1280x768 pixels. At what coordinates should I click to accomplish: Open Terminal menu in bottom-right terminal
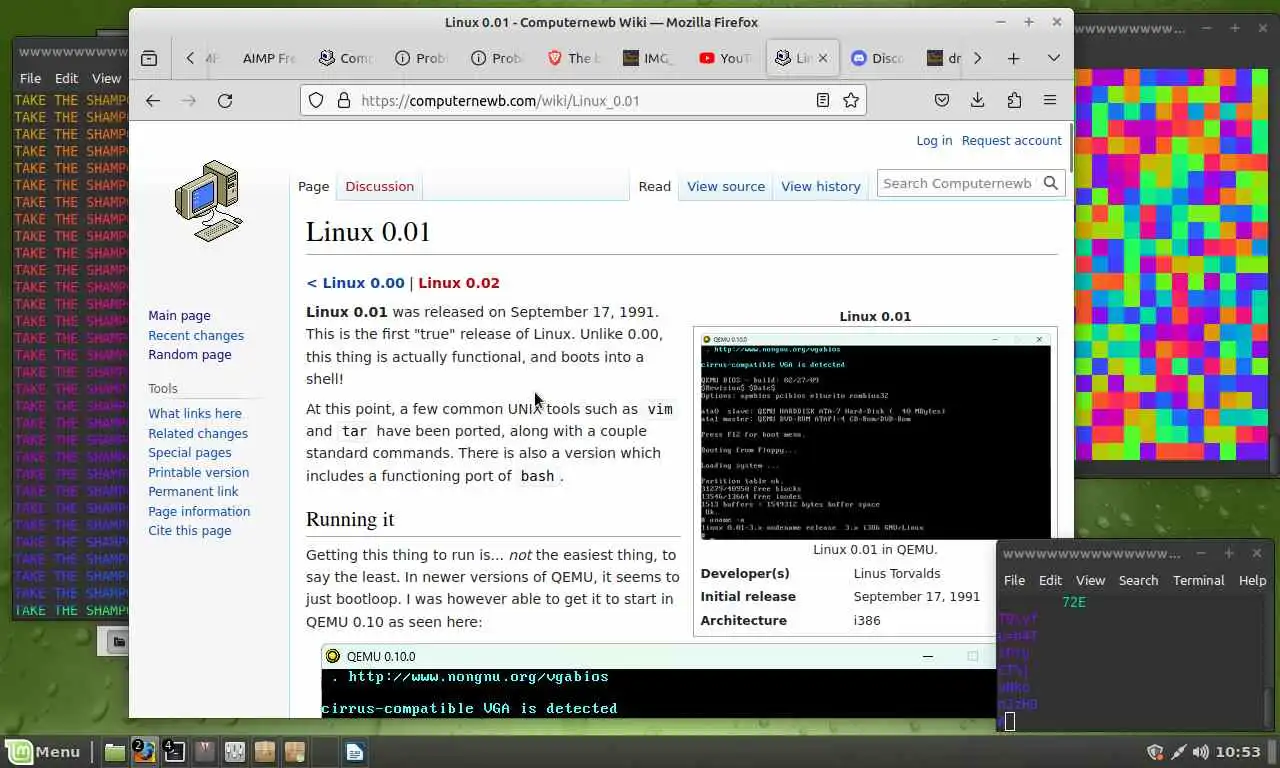(1198, 580)
